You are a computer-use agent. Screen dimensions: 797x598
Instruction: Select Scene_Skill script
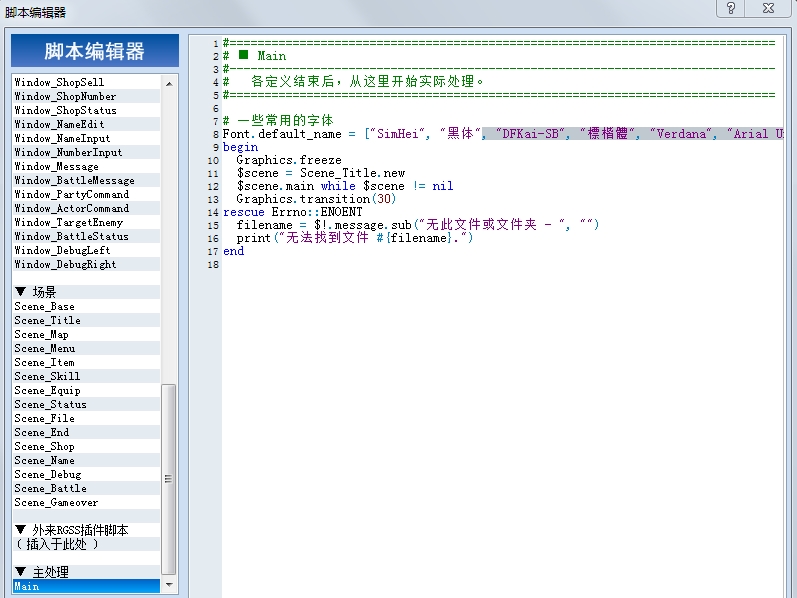click(86, 376)
